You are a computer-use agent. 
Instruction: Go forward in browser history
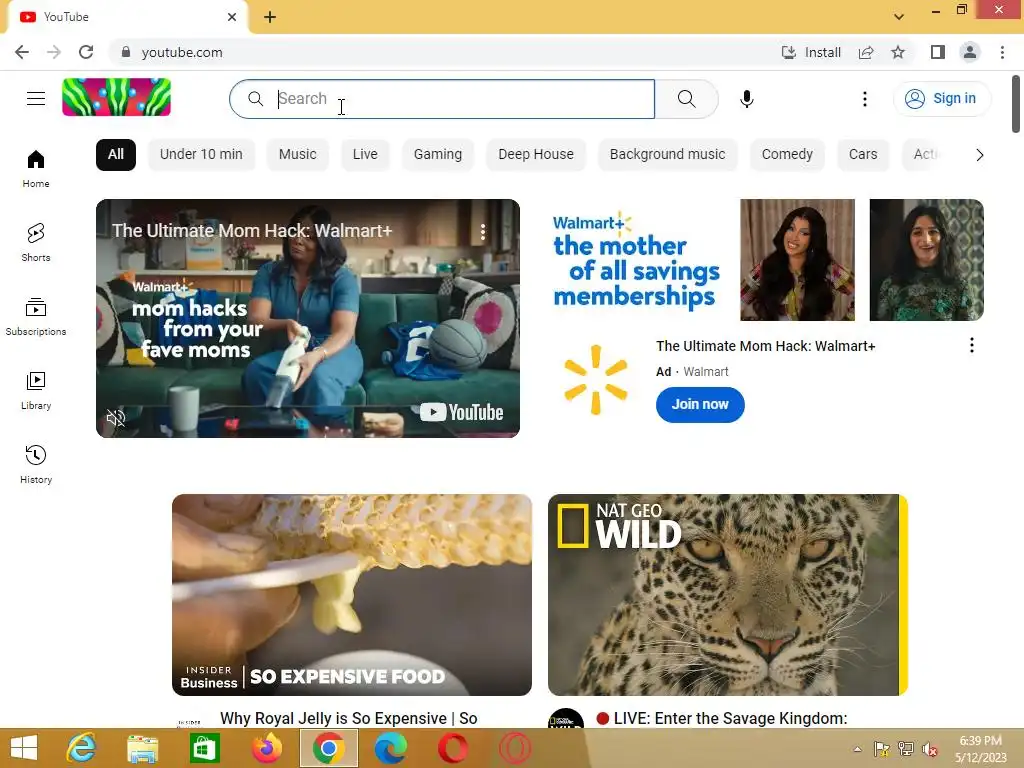coord(54,52)
